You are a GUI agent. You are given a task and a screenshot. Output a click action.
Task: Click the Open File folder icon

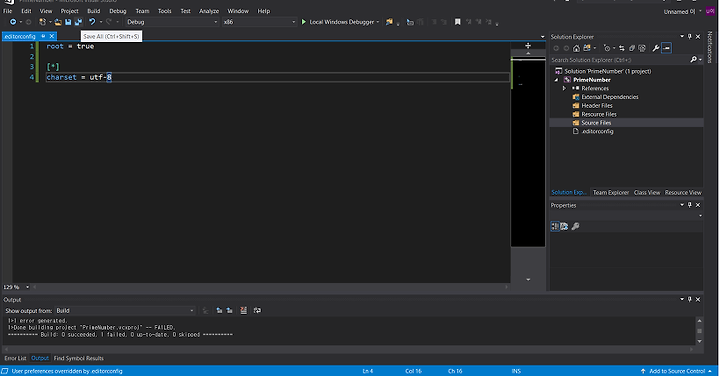(58, 22)
